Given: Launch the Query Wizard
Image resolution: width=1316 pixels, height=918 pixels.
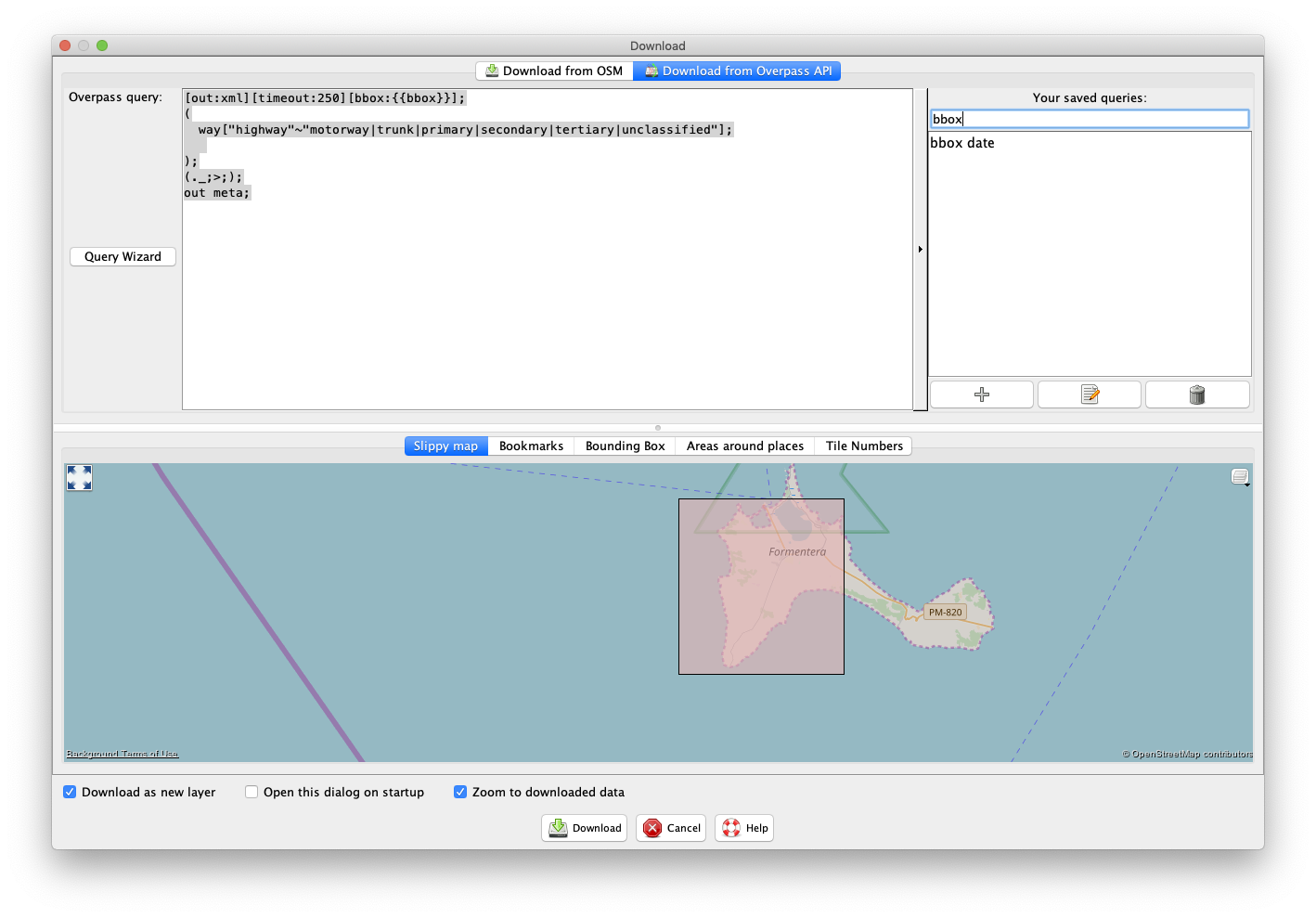Looking at the screenshot, I should pos(123,257).
